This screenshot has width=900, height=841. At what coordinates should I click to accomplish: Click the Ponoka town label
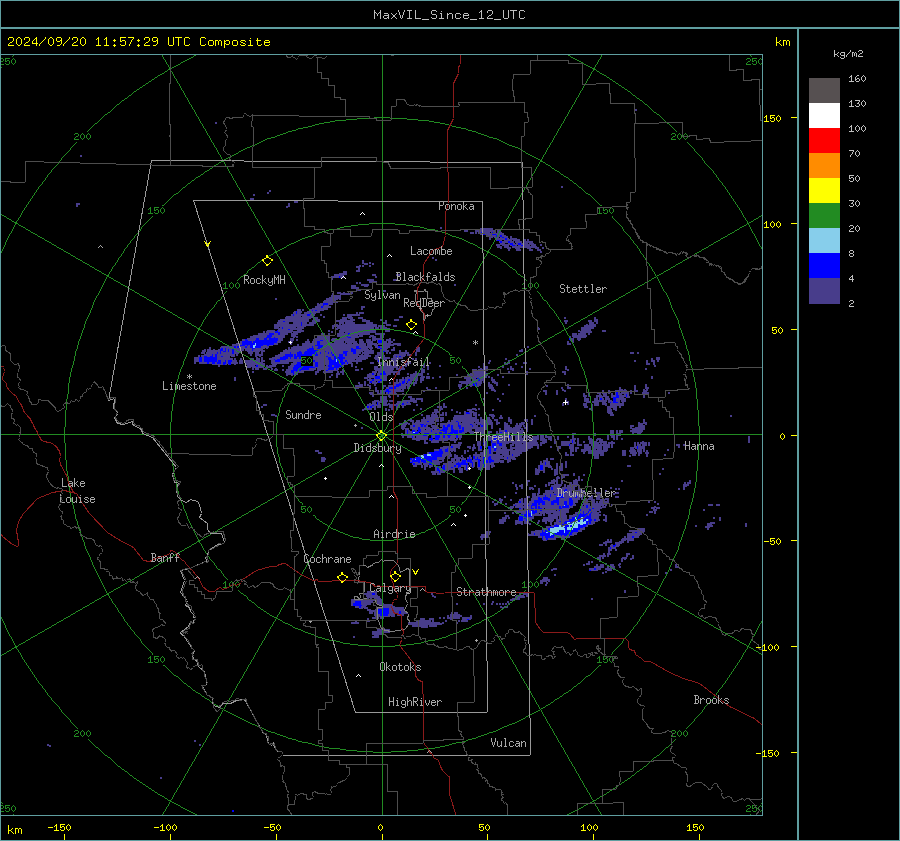[456, 206]
